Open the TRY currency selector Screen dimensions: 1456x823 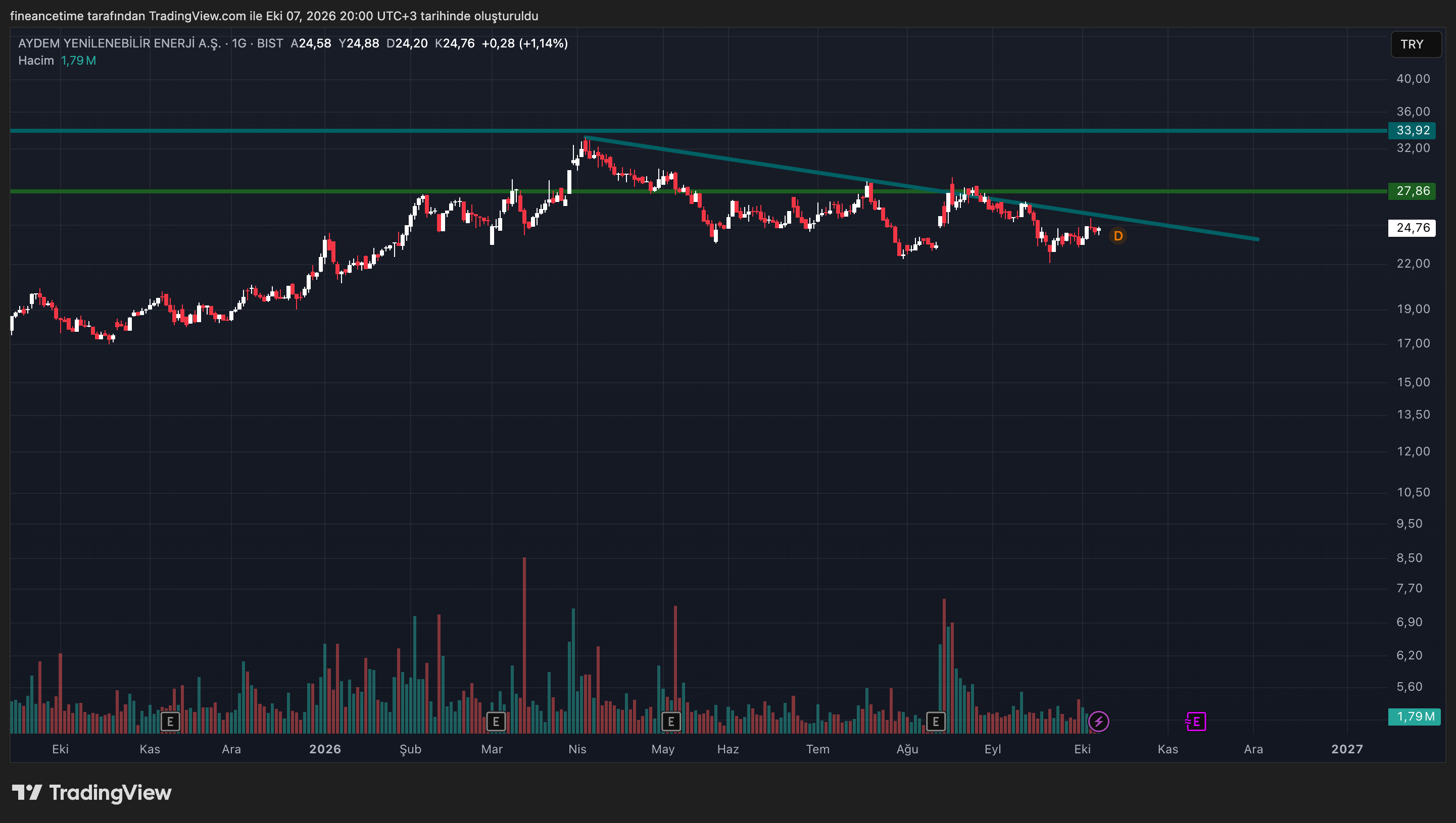tap(1415, 44)
